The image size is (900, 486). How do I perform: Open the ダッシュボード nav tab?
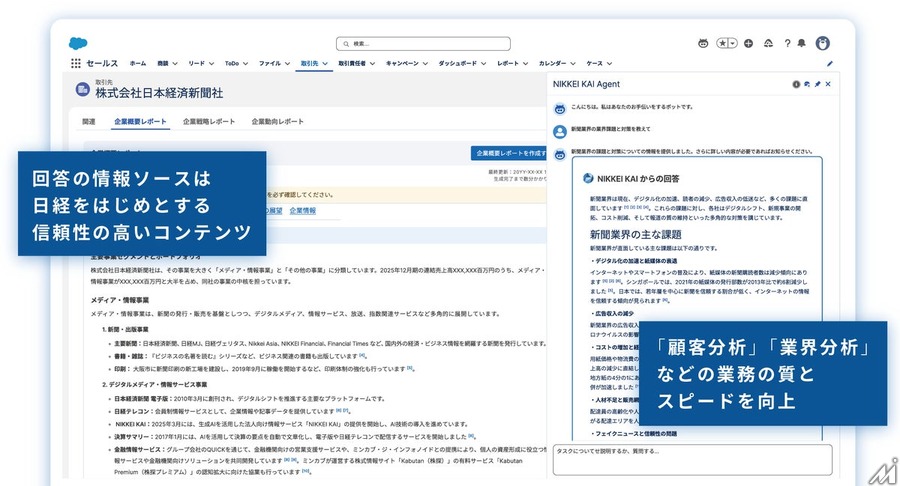pyautogui.click(x=457, y=64)
